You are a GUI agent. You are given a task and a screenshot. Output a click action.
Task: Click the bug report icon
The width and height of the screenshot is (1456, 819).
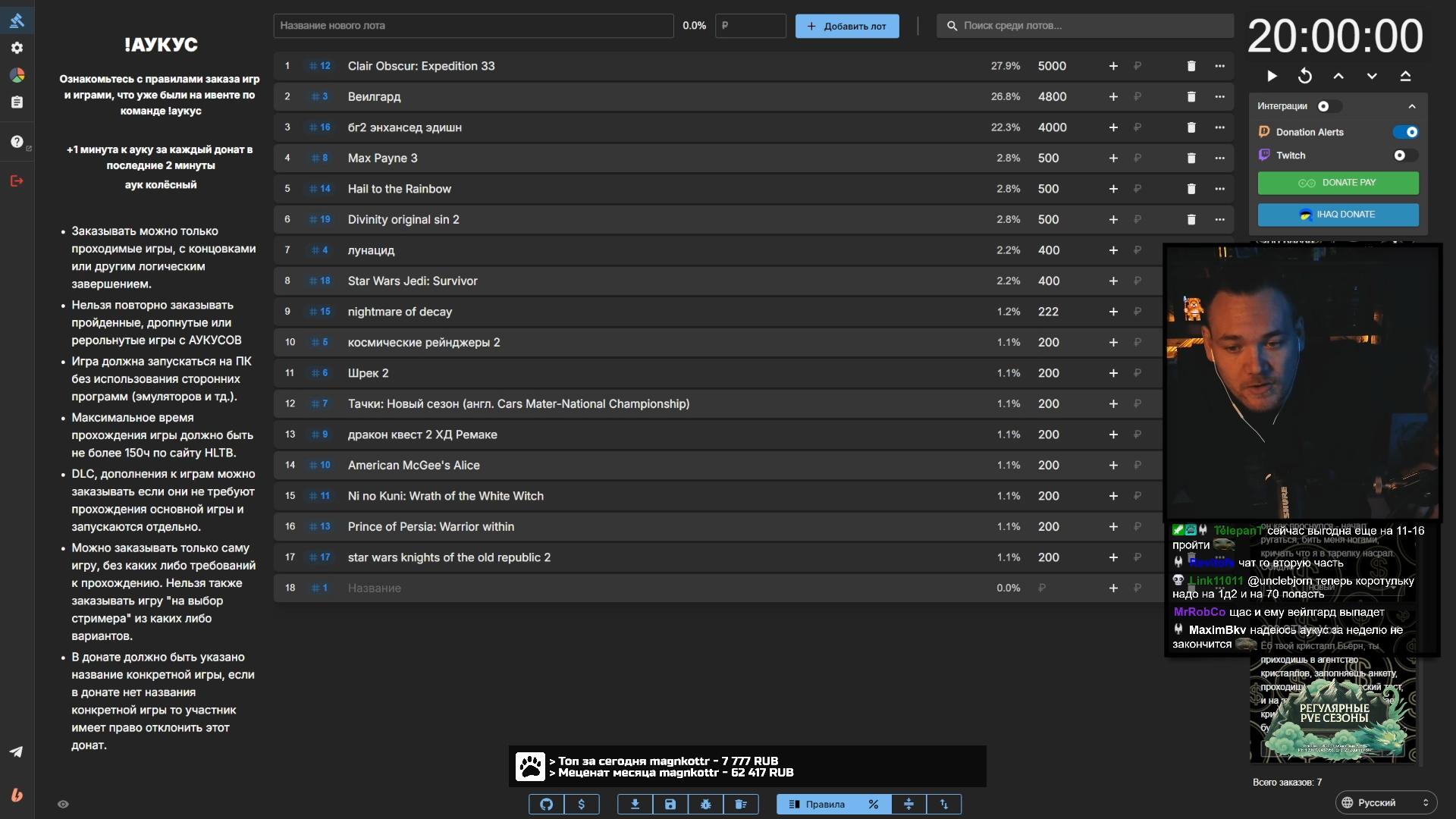point(706,805)
